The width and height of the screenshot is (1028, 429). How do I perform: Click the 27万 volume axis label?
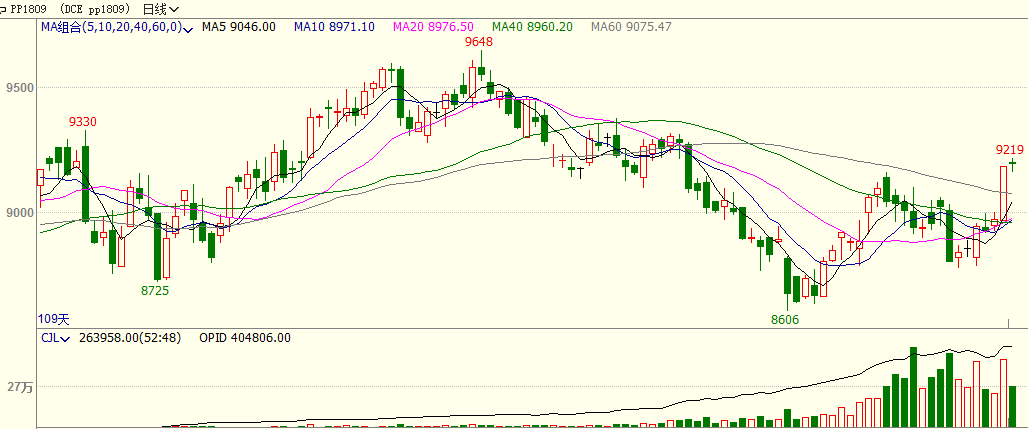(20, 388)
